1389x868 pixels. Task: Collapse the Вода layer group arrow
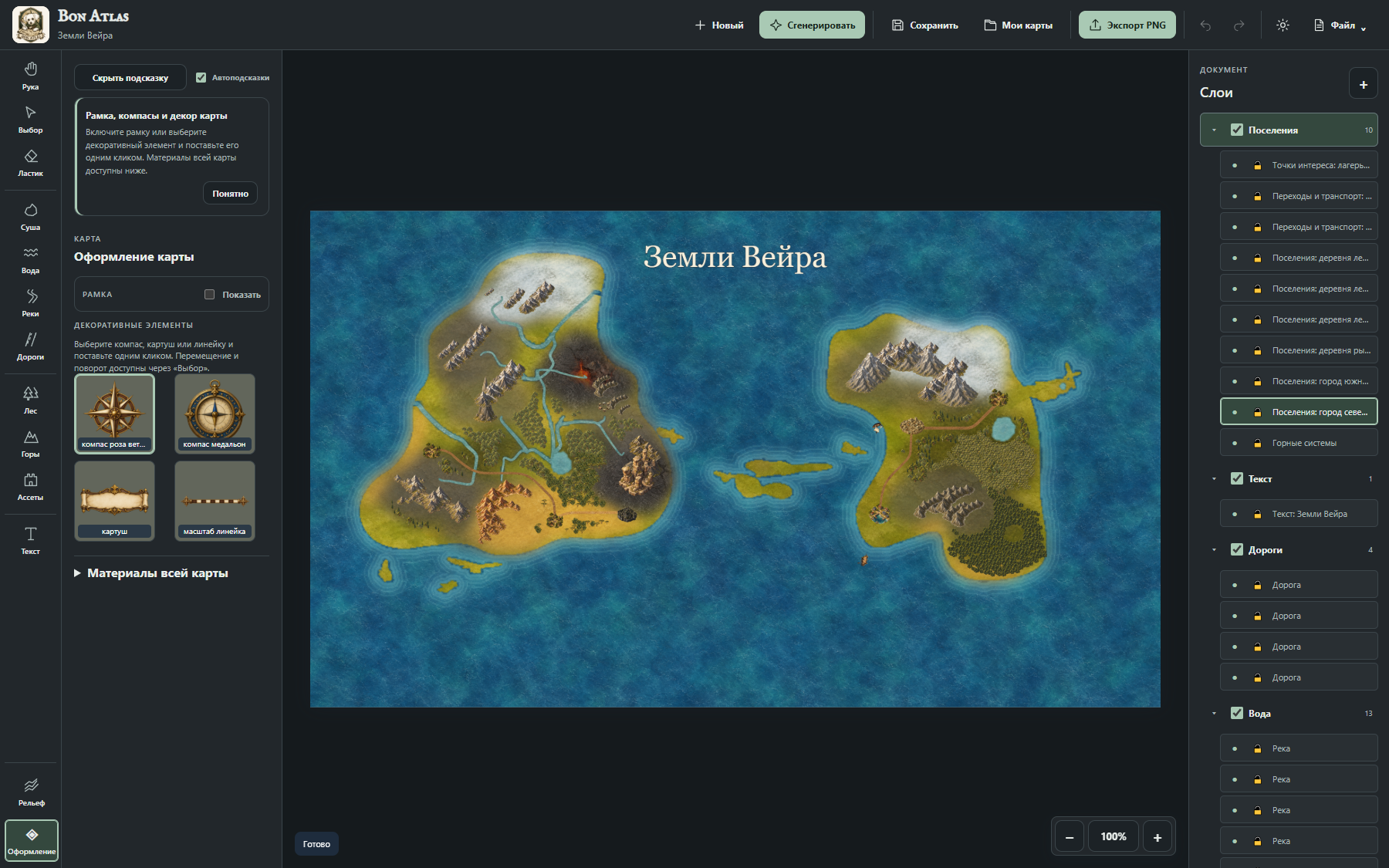(x=1215, y=713)
